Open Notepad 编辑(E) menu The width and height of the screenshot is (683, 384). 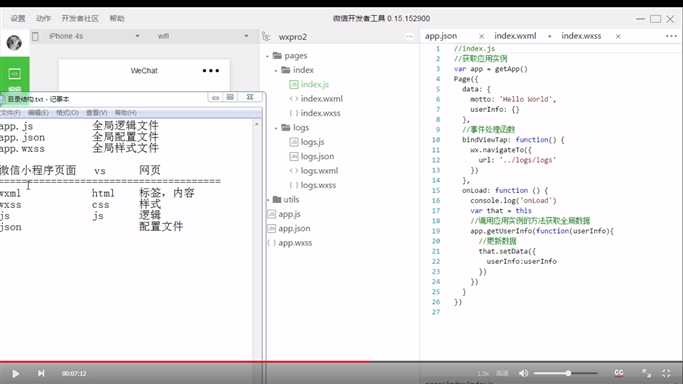38,113
